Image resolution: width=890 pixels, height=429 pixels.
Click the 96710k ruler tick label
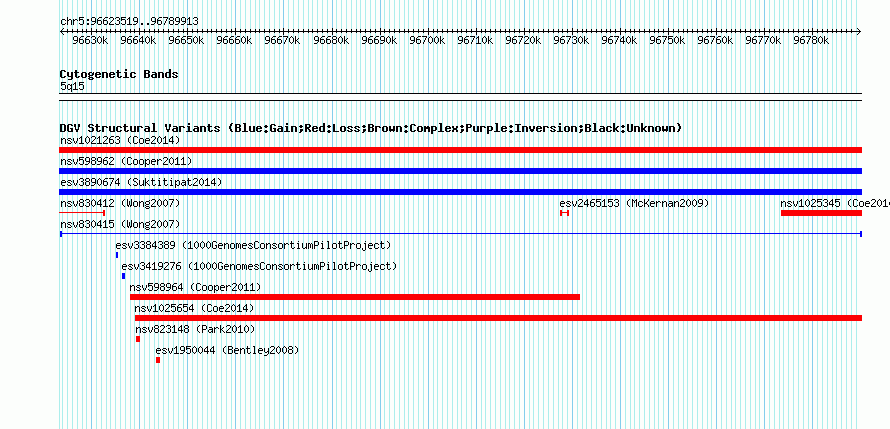[x=475, y=40]
